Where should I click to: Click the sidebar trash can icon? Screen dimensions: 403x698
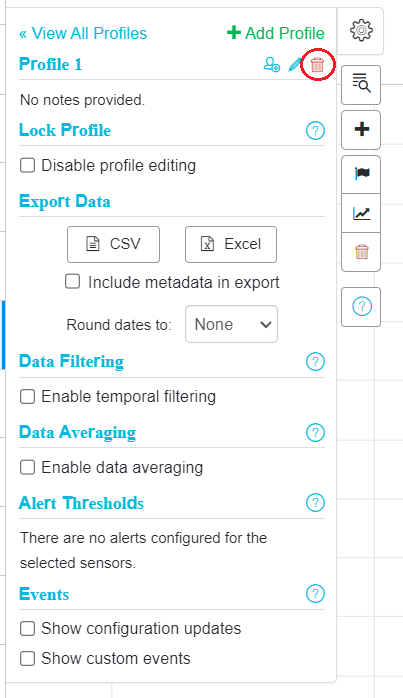pos(361,252)
